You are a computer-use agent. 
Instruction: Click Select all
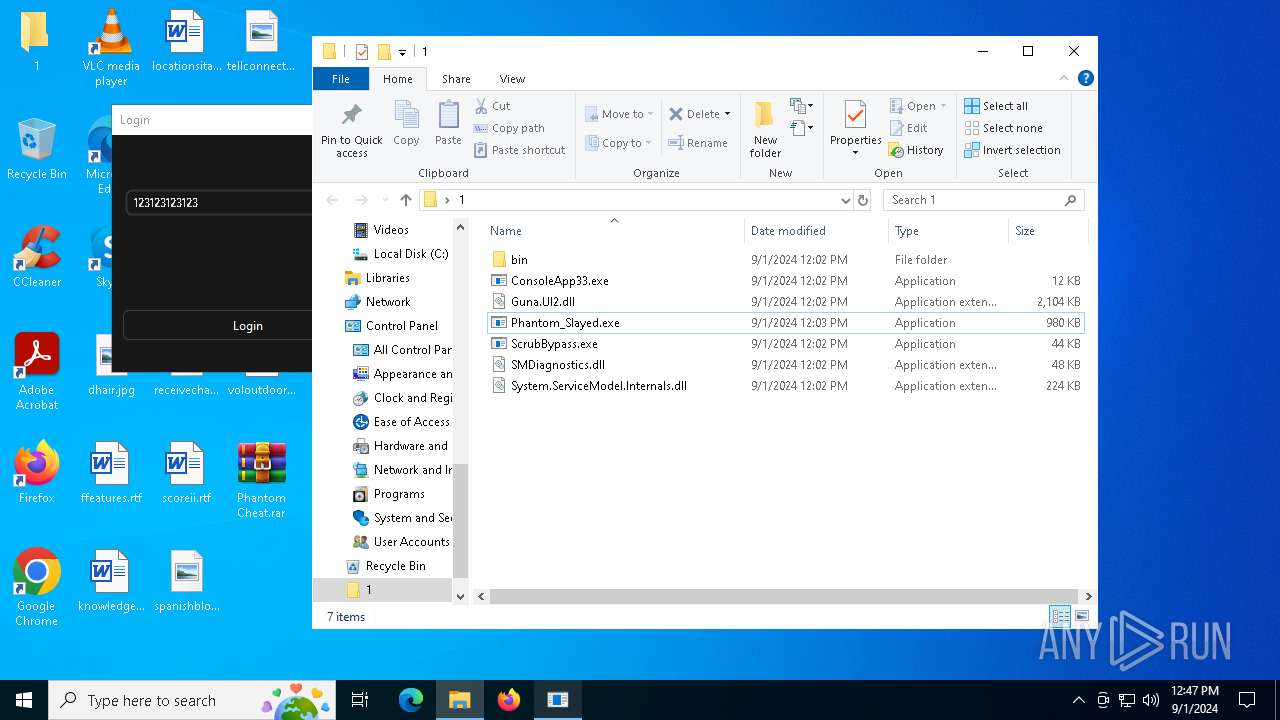(x=996, y=106)
